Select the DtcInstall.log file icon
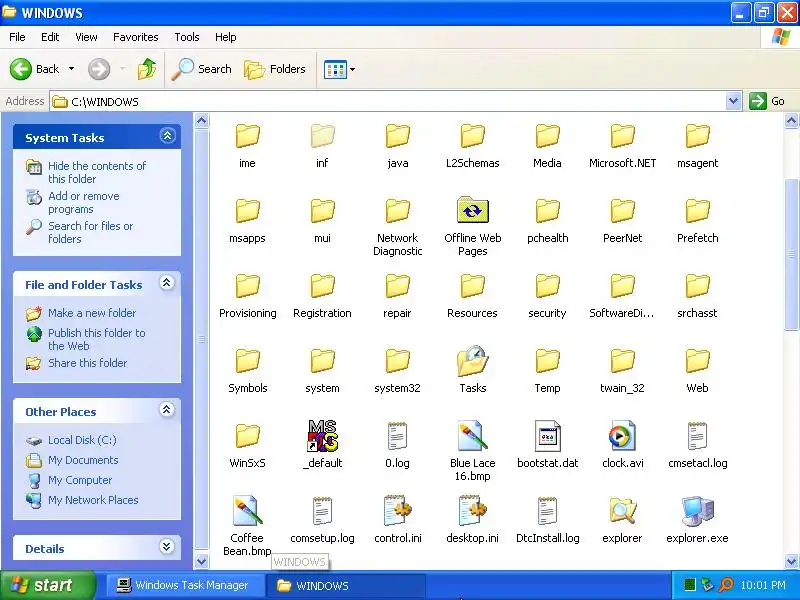800x600 pixels. click(x=547, y=511)
